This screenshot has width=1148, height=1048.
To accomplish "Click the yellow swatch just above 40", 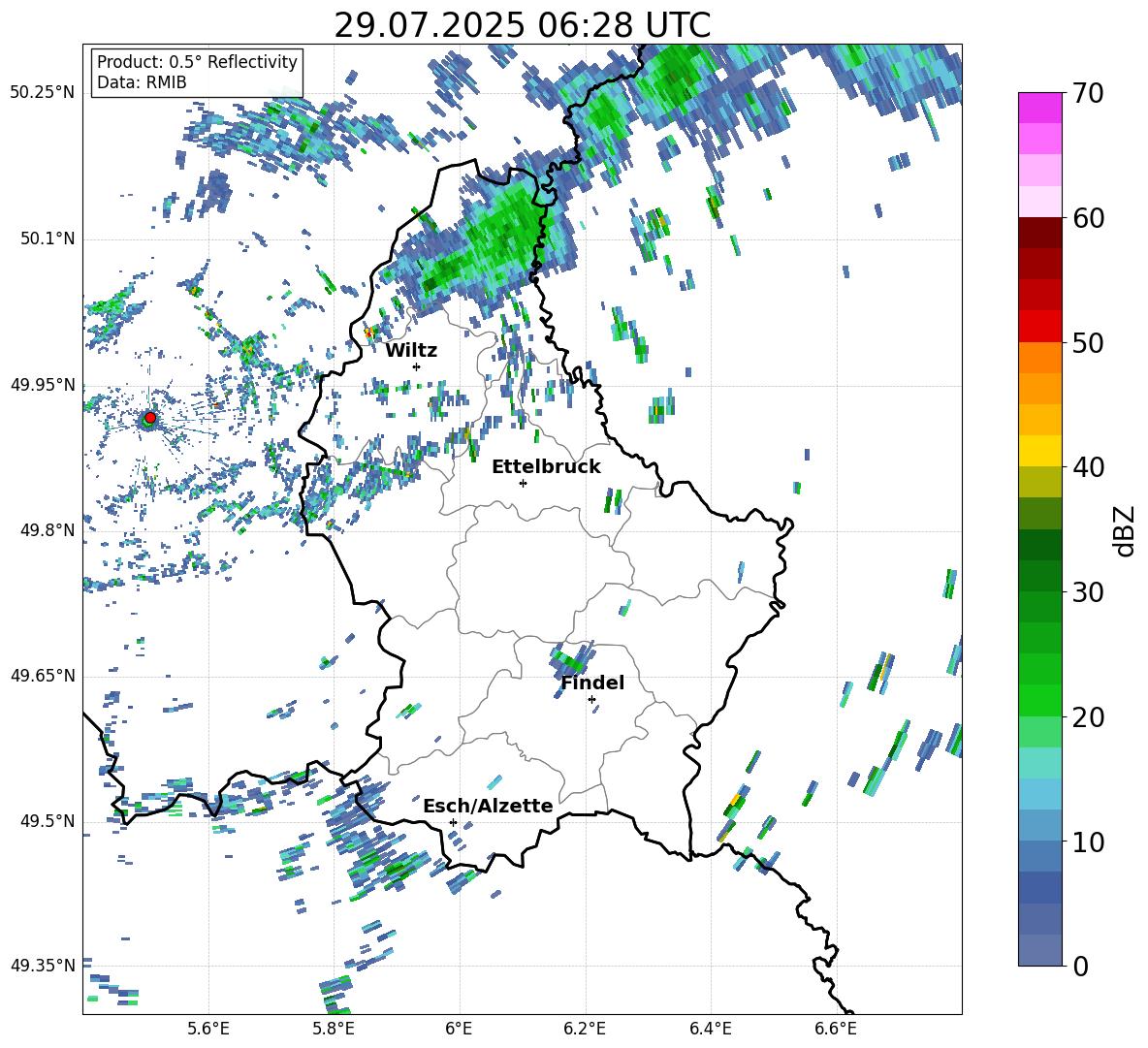I will point(1039,451).
